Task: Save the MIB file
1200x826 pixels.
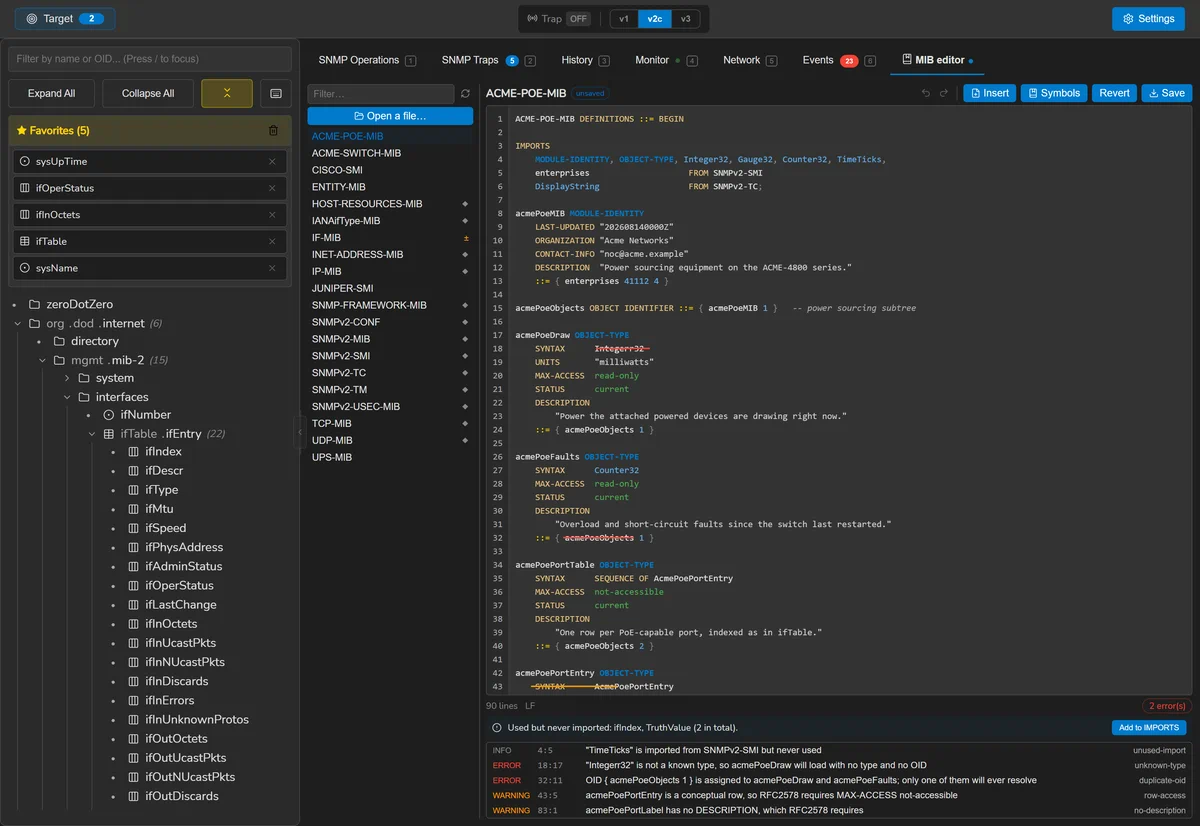Action: tap(1166, 93)
